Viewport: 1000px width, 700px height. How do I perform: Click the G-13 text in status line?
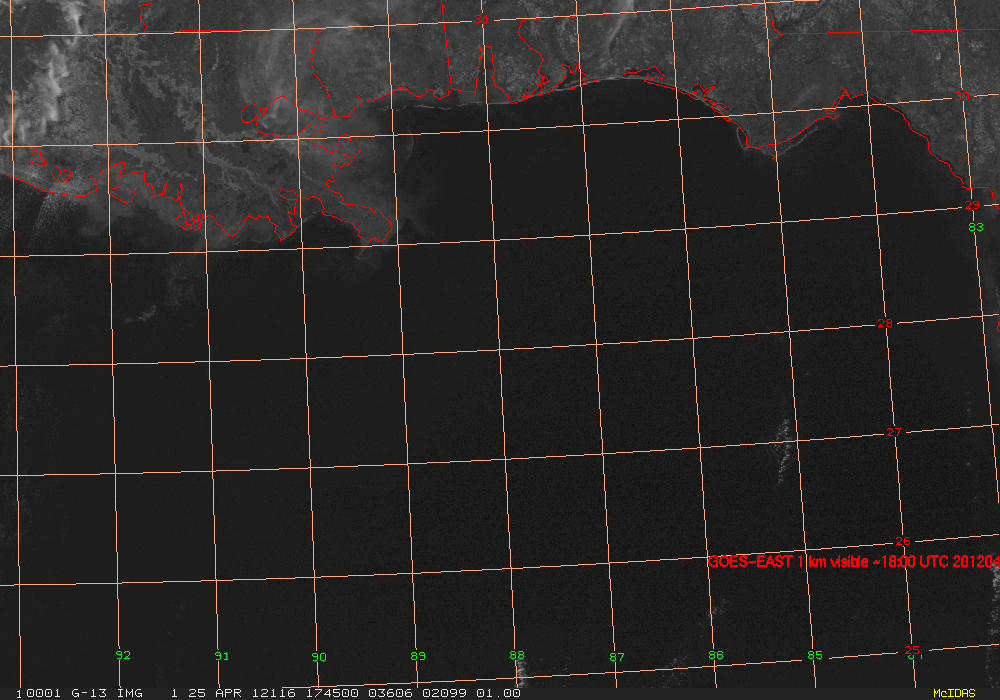89,693
